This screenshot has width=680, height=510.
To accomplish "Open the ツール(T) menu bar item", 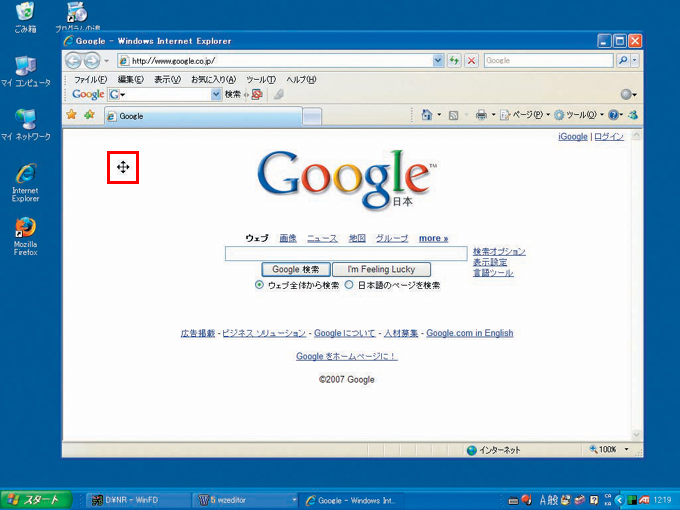I will [261, 79].
